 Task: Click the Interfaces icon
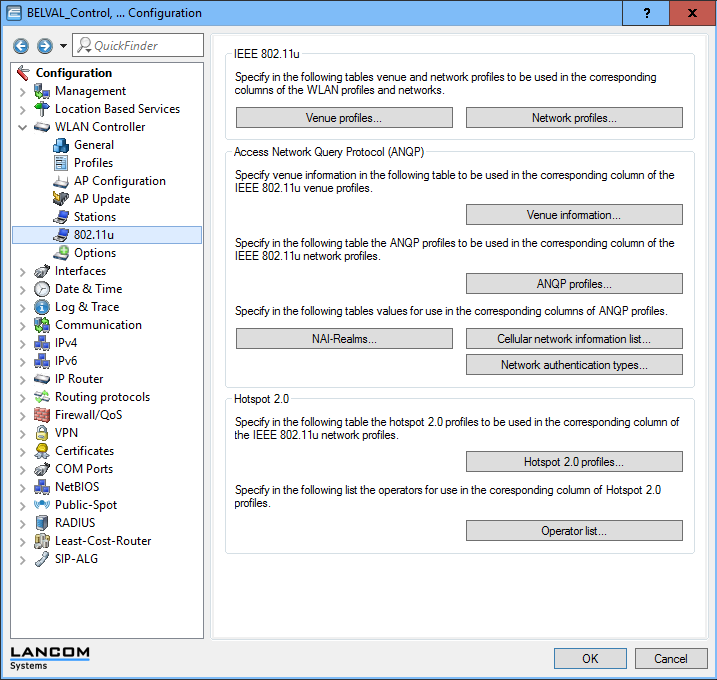click(42, 271)
